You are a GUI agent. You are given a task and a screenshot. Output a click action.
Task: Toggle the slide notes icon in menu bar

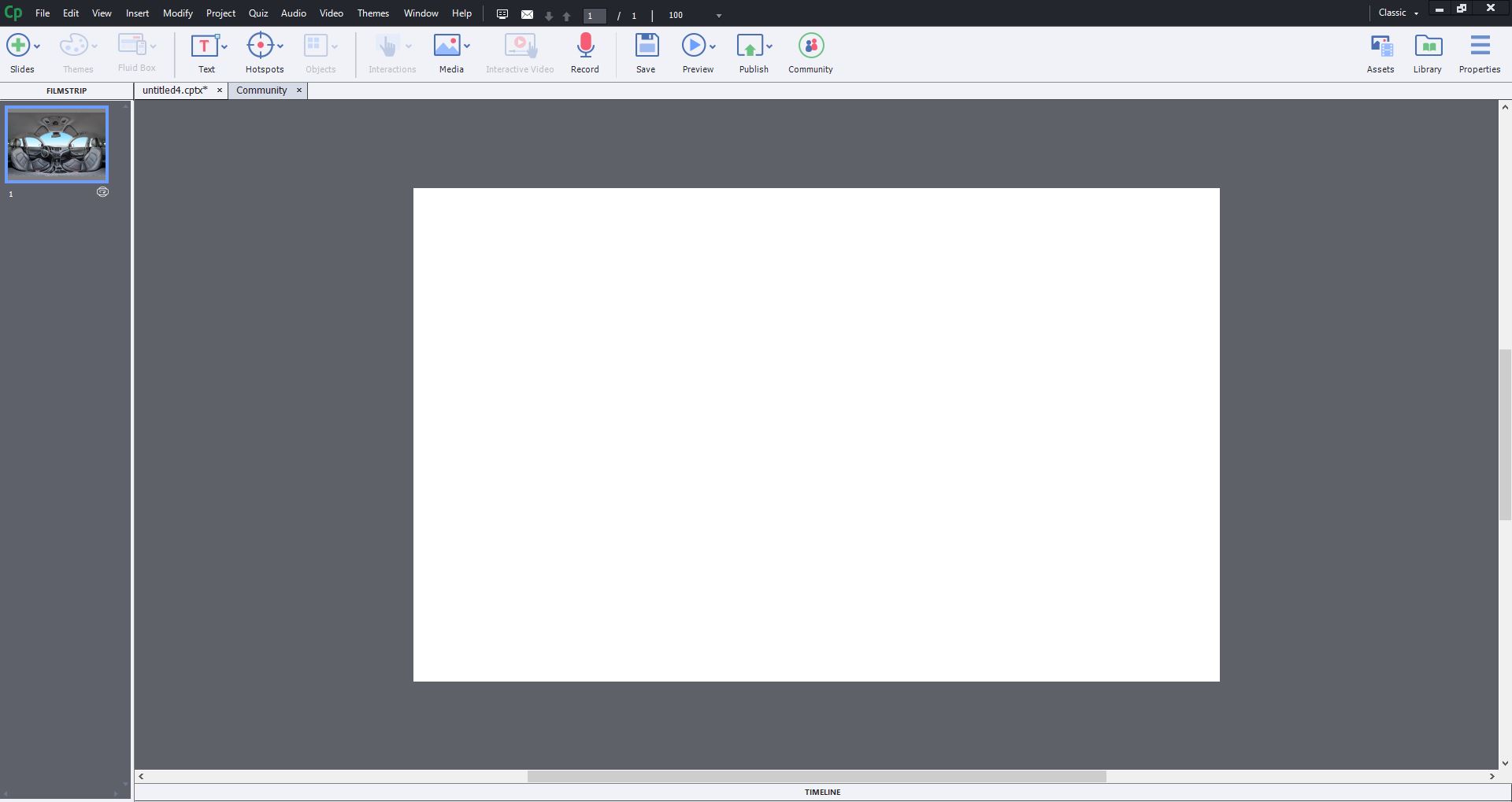(x=502, y=15)
